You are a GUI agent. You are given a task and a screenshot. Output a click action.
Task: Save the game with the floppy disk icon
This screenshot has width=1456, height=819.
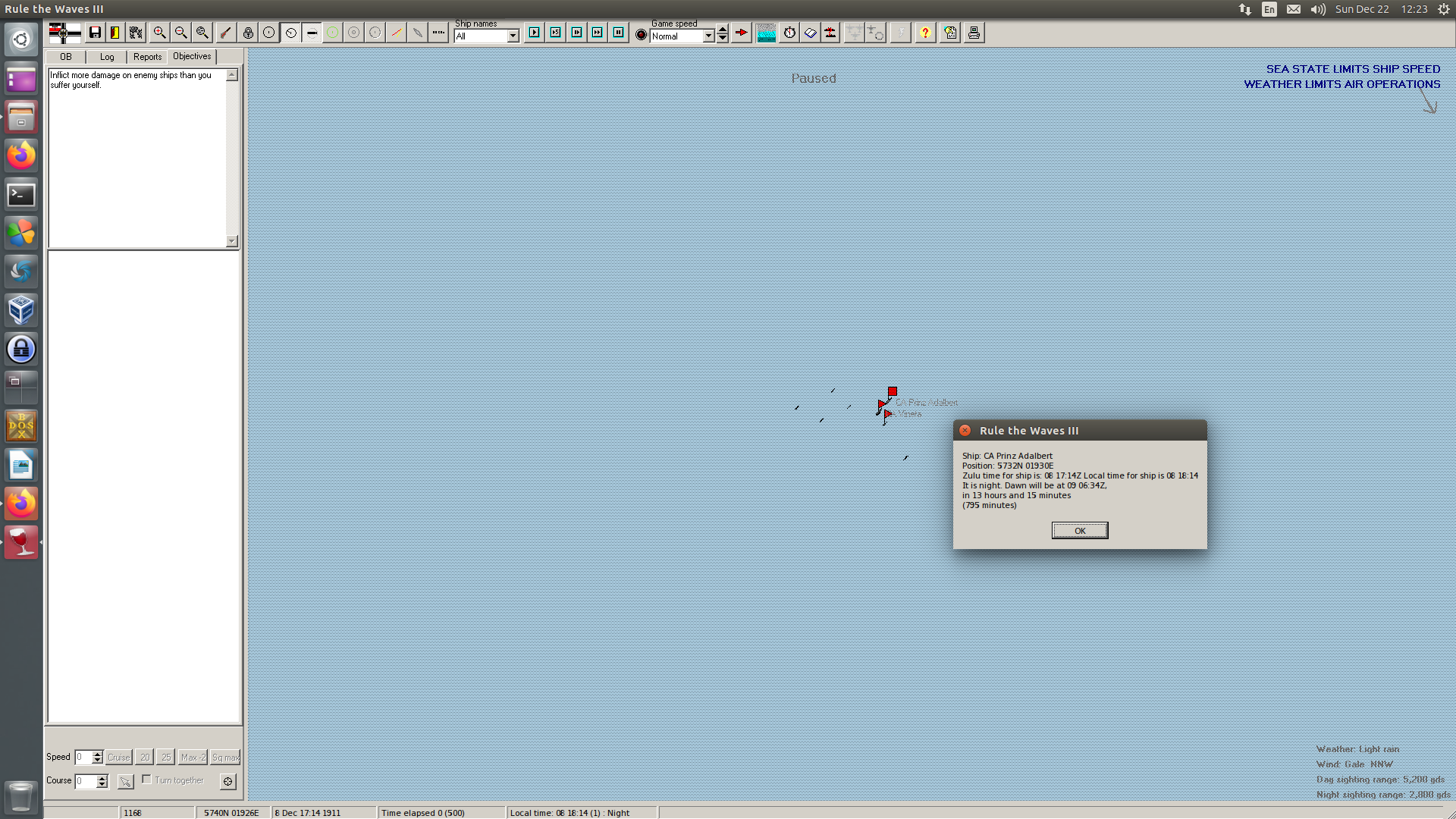(95, 33)
